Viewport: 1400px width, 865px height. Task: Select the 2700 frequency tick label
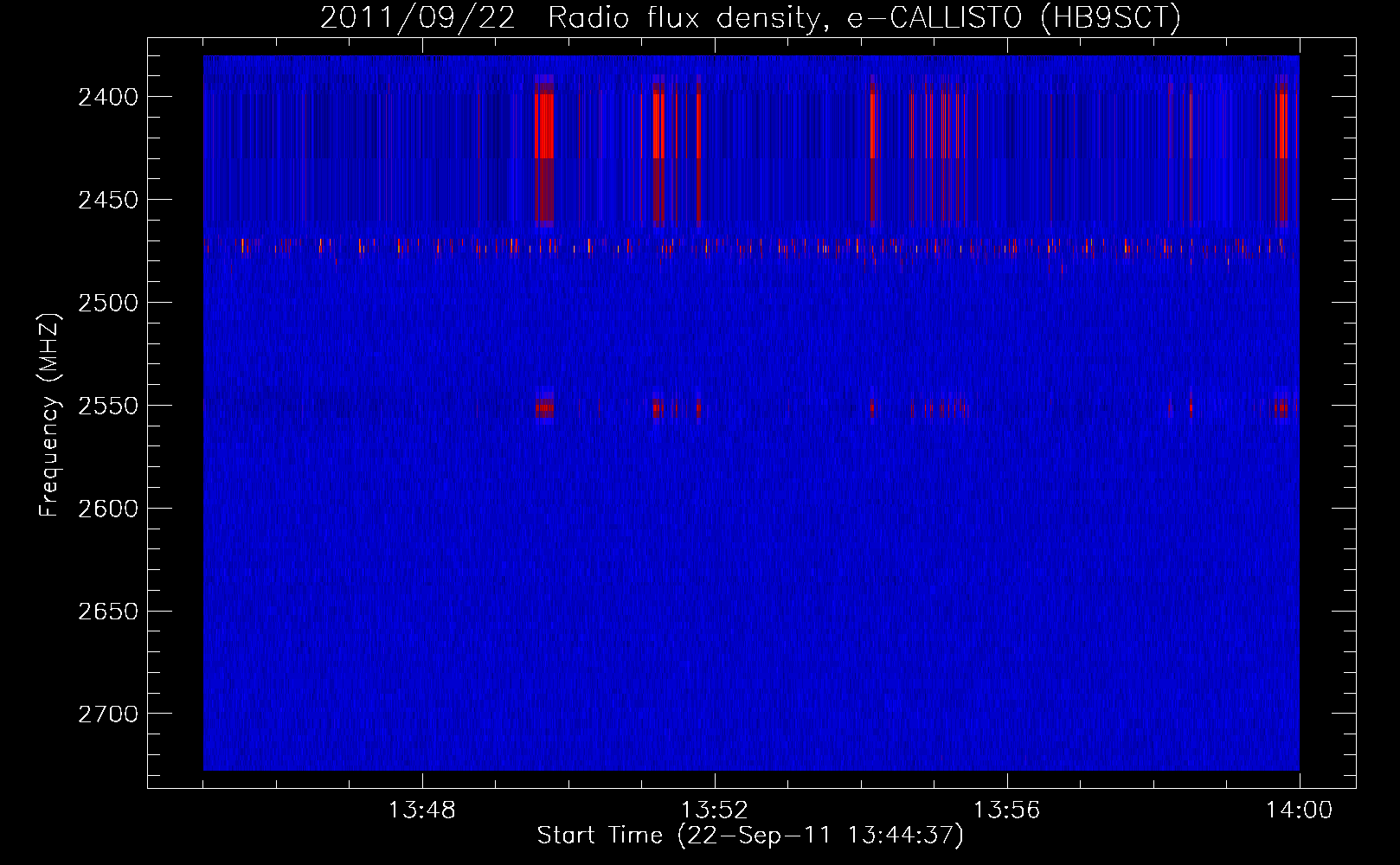[x=108, y=714]
